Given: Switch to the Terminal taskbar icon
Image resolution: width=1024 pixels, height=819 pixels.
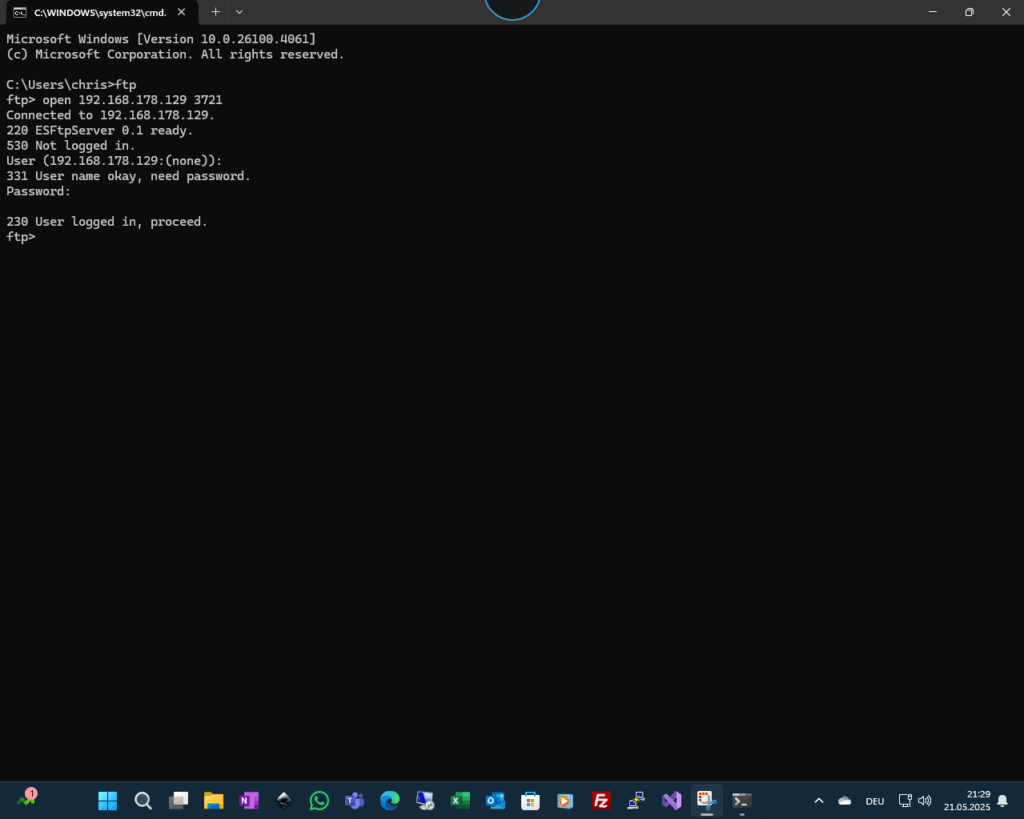Looking at the screenshot, I should (742, 801).
